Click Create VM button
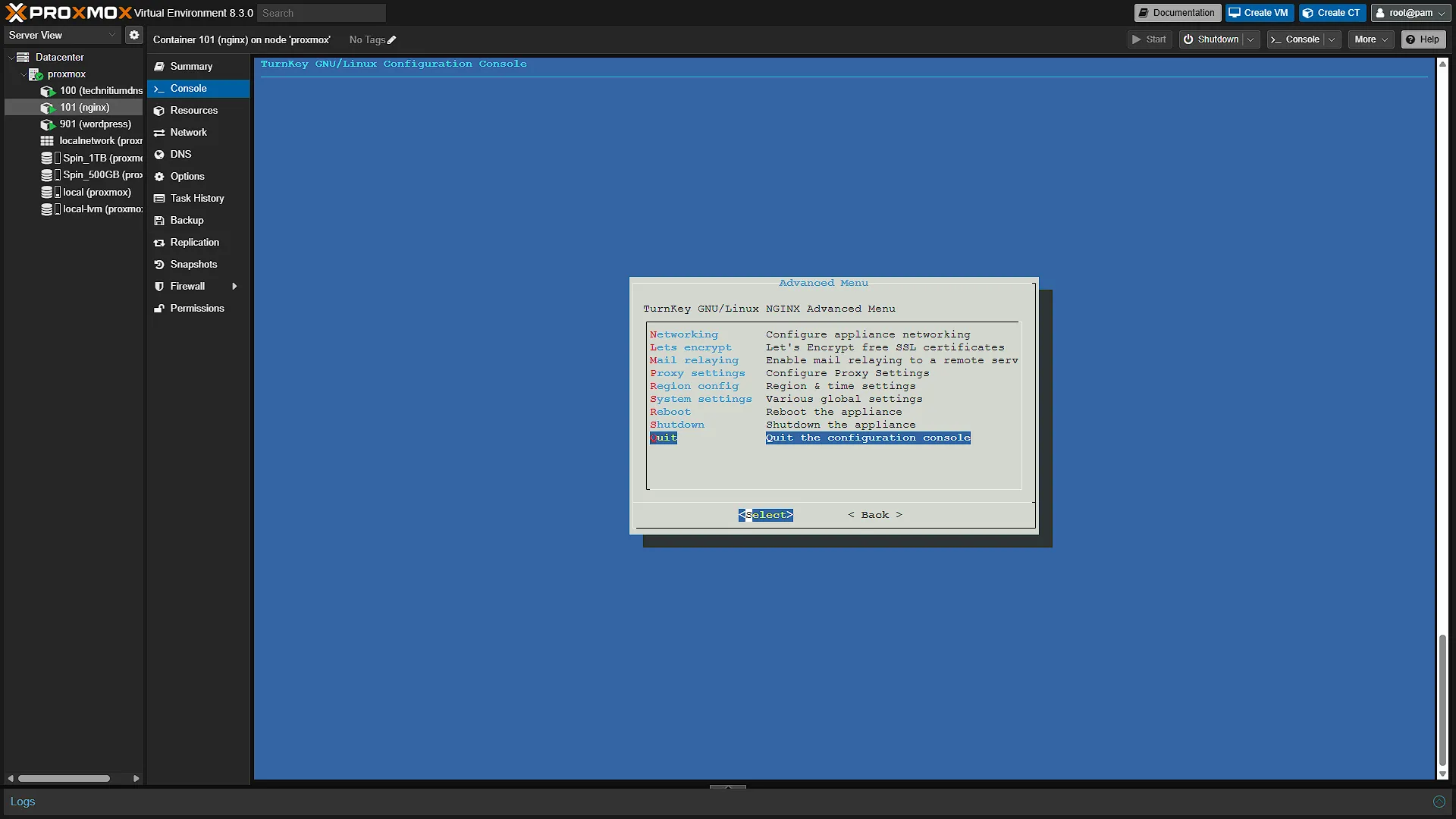This screenshot has height=819, width=1456. [x=1259, y=13]
